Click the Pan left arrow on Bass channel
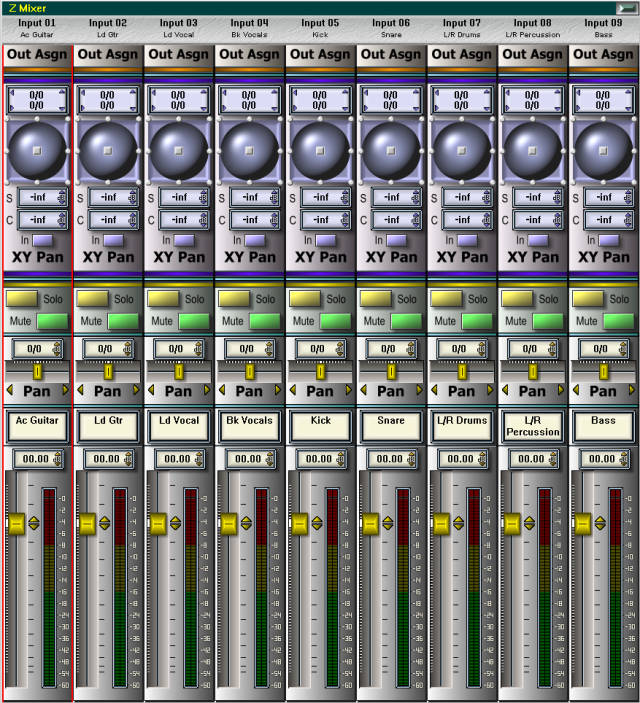Viewport: 640px width, 703px height. pos(577,389)
